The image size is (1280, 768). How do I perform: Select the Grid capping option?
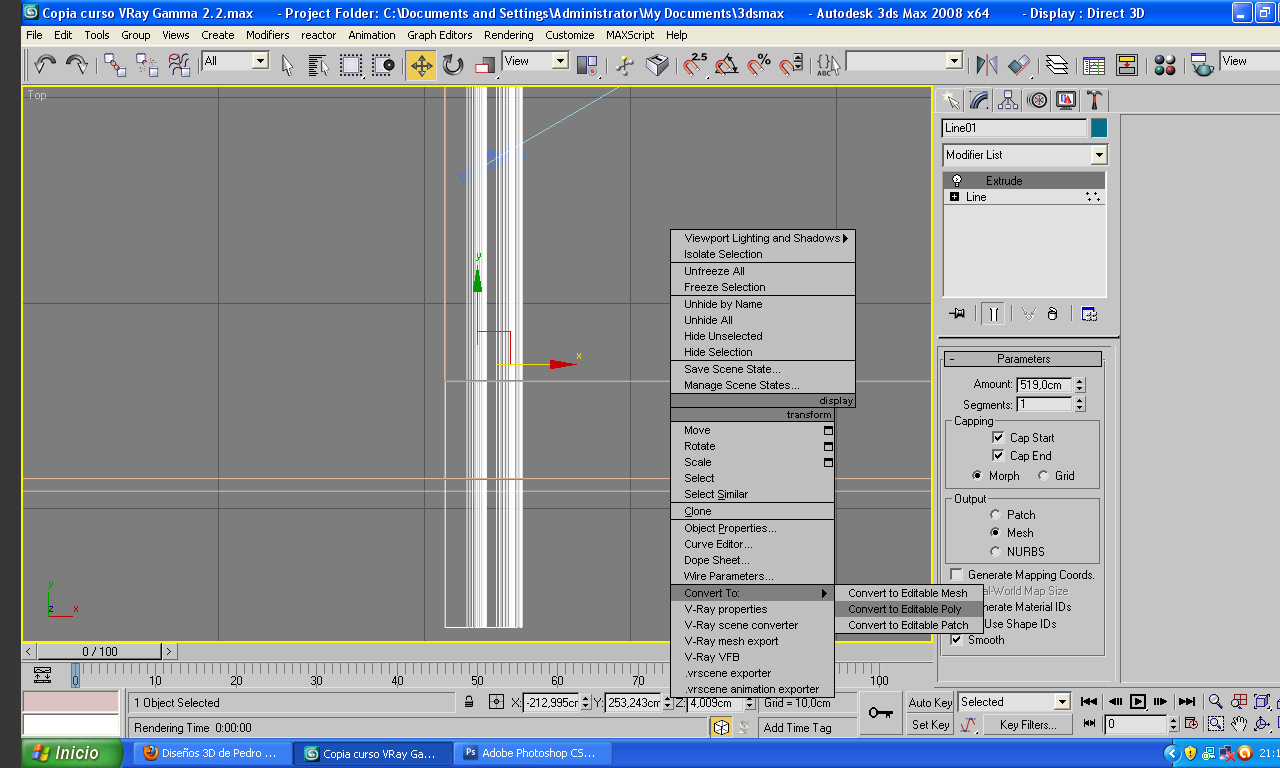click(1044, 476)
